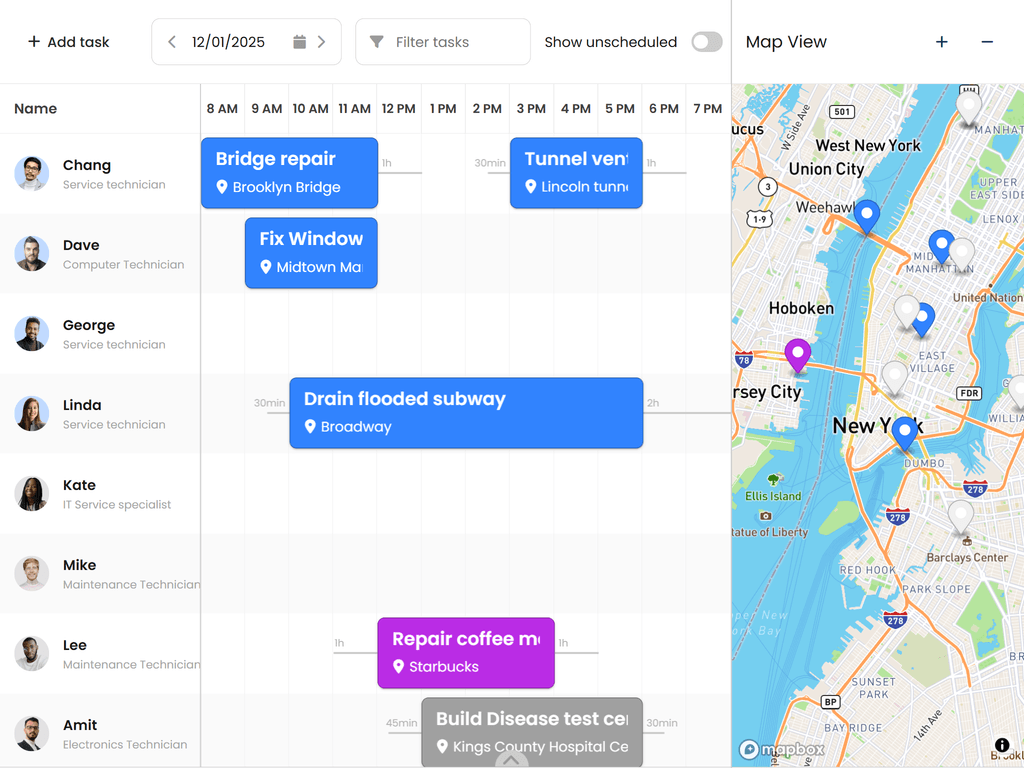Click the filter funnel icon
Screen dimensions: 1024x768
click(x=377, y=41)
